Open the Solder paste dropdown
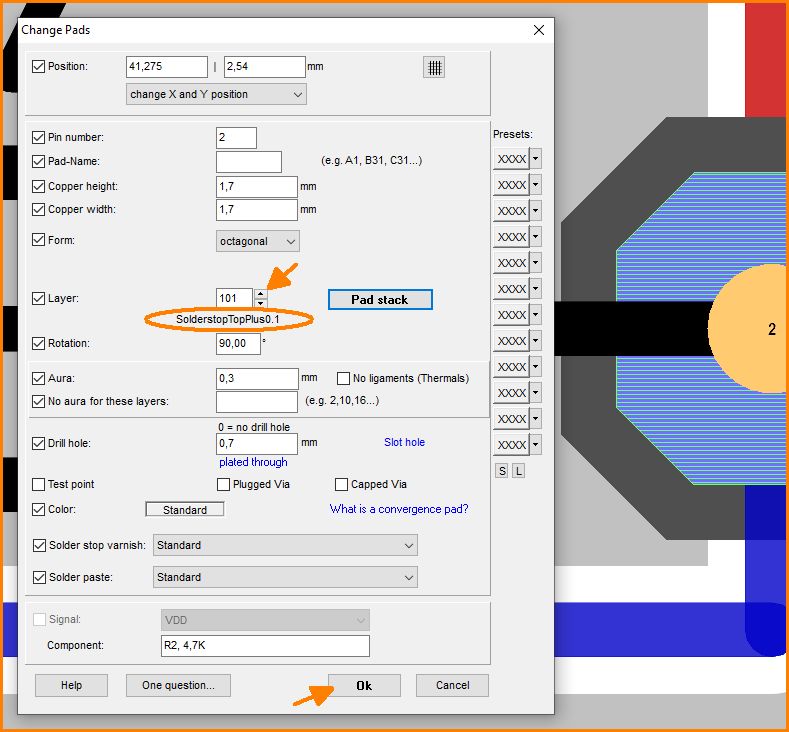The height and width of the screenshot is (732, 789). click(285, 577)
